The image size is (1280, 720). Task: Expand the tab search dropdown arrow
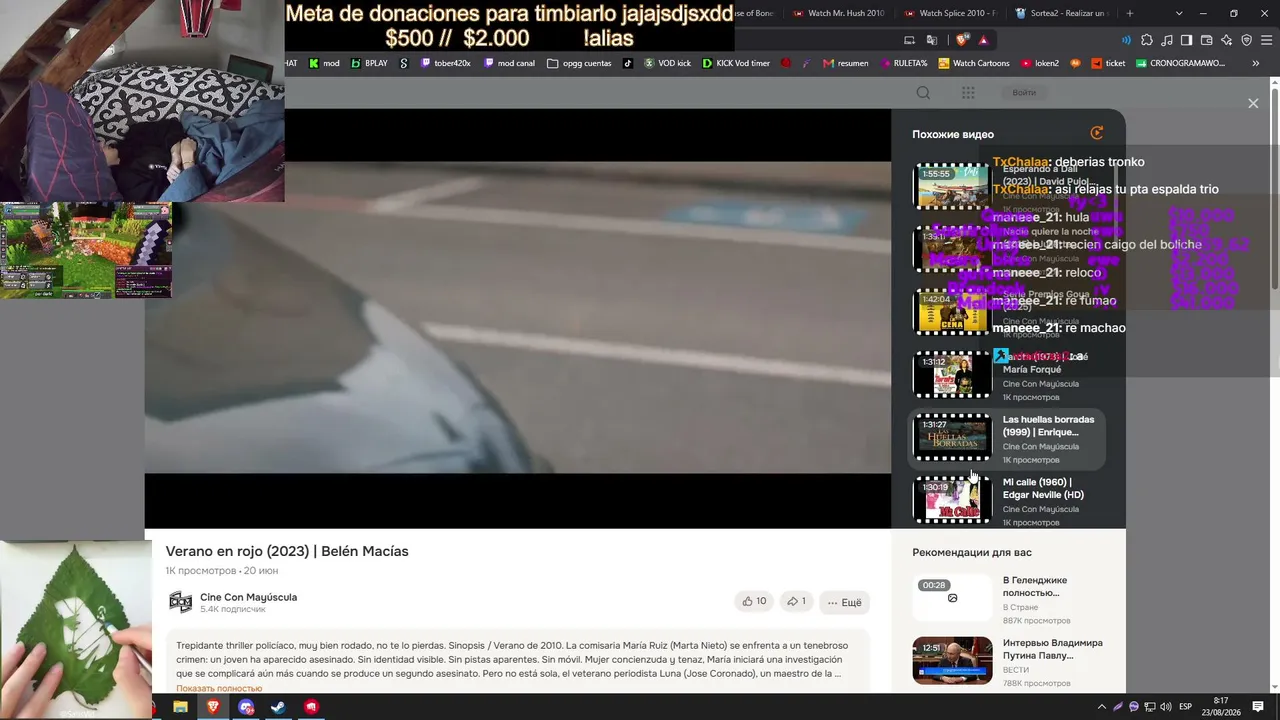click(x=1179, y=13)
